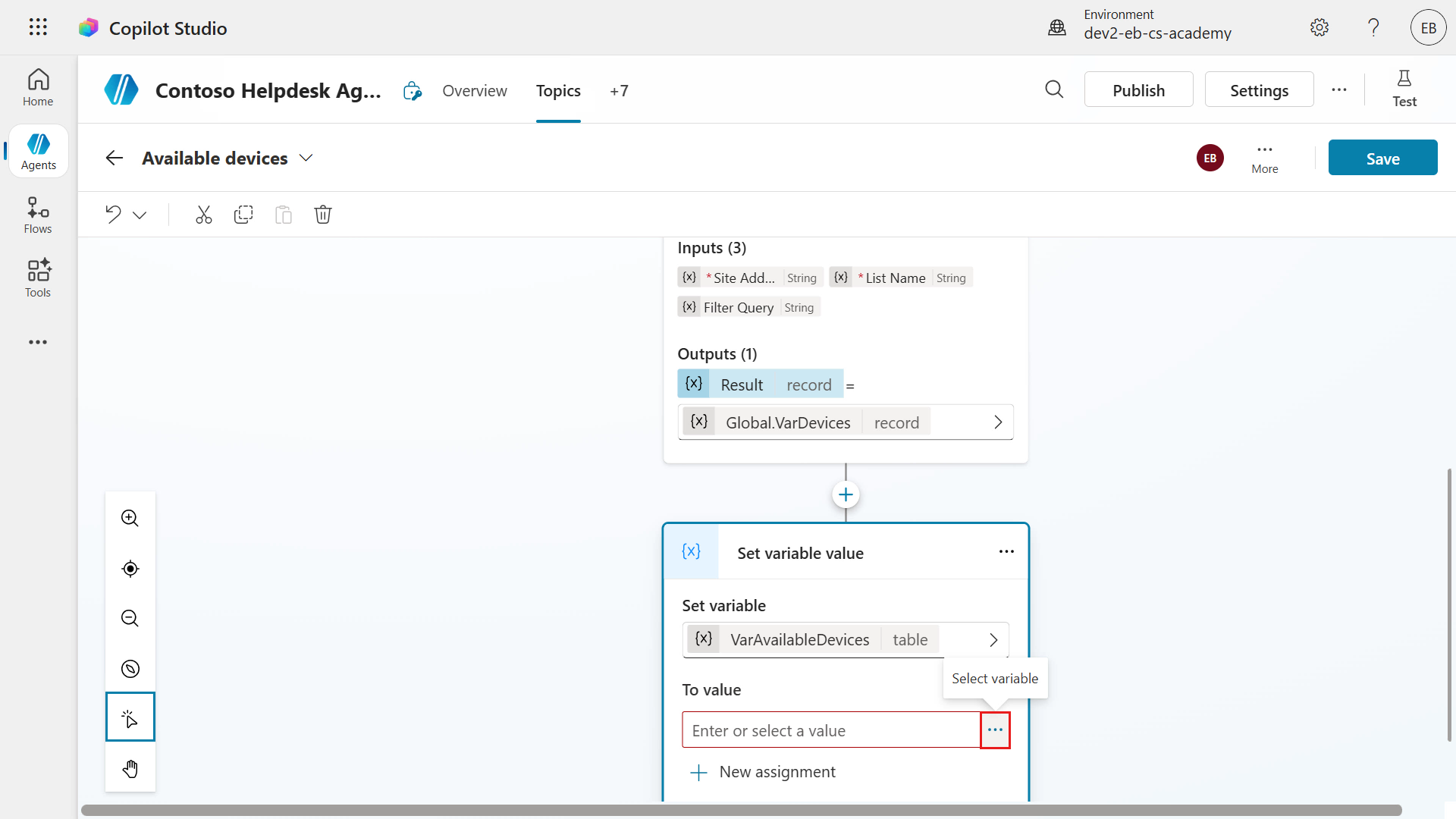Expand the undo history dropdown
Image resolution: width=1456 pixels, height=819 pixels.
(x=140, y=215)
